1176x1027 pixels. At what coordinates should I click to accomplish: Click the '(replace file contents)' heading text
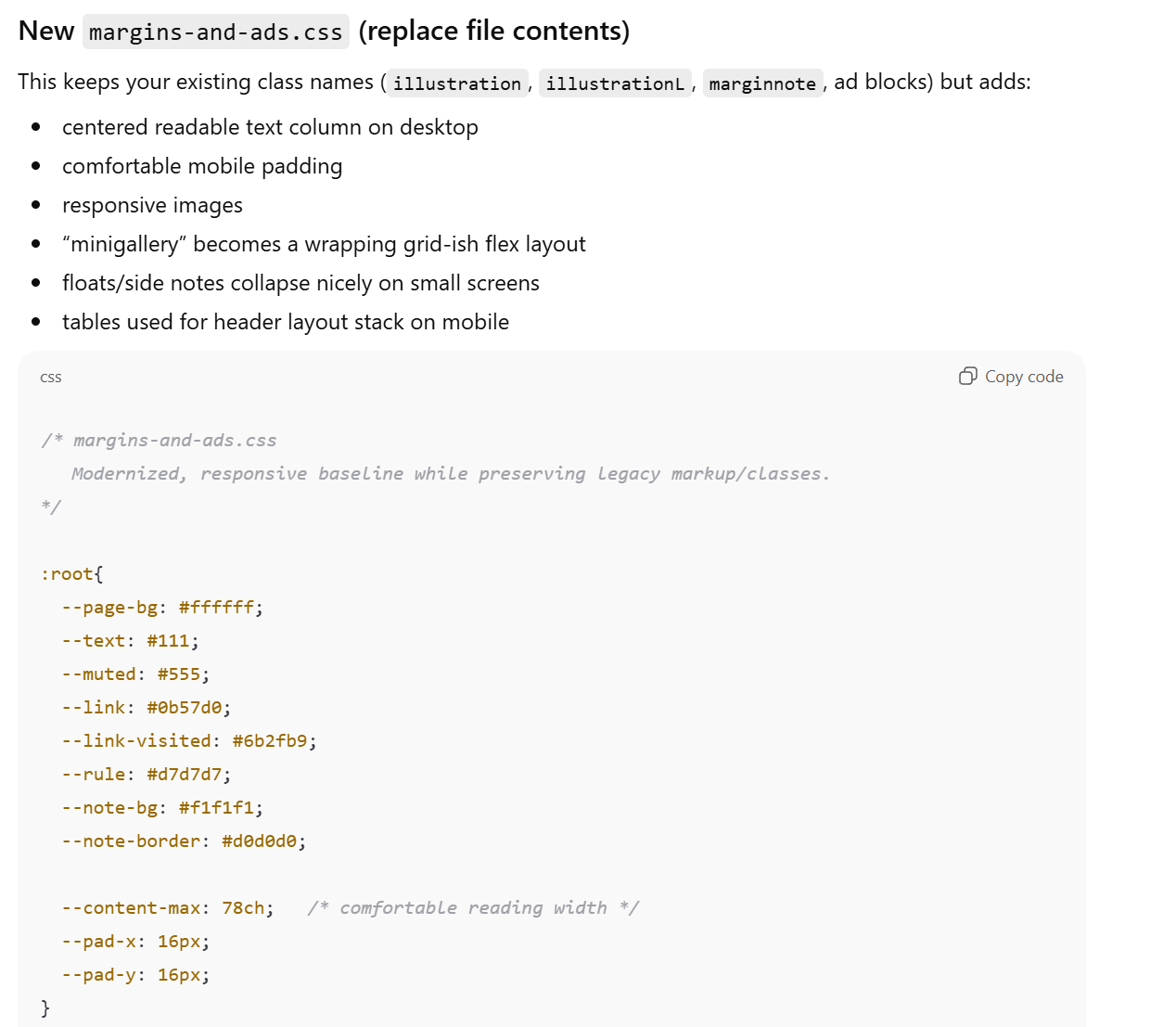[x=493, y=32]
